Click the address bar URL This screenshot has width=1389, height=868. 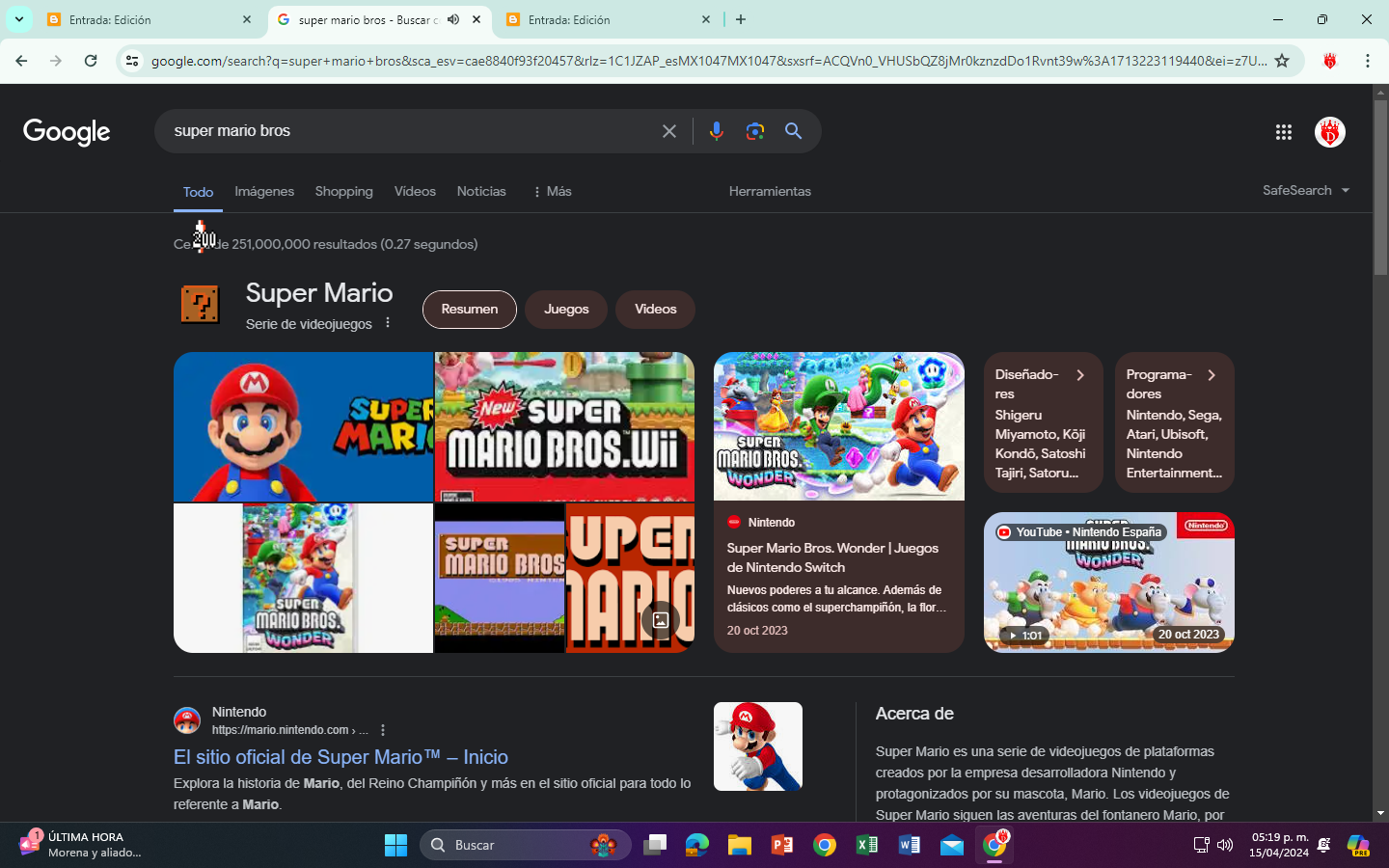coord(709,61)
